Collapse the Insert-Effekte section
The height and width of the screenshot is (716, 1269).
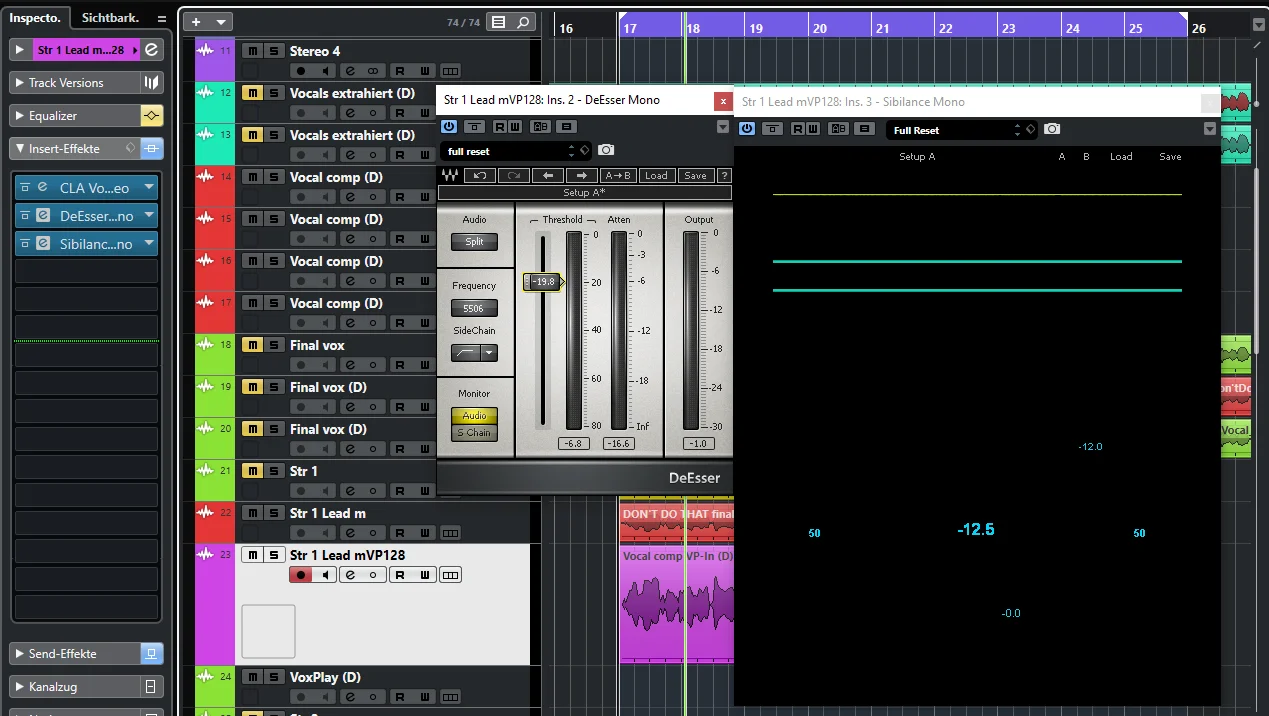coord(20,149)
